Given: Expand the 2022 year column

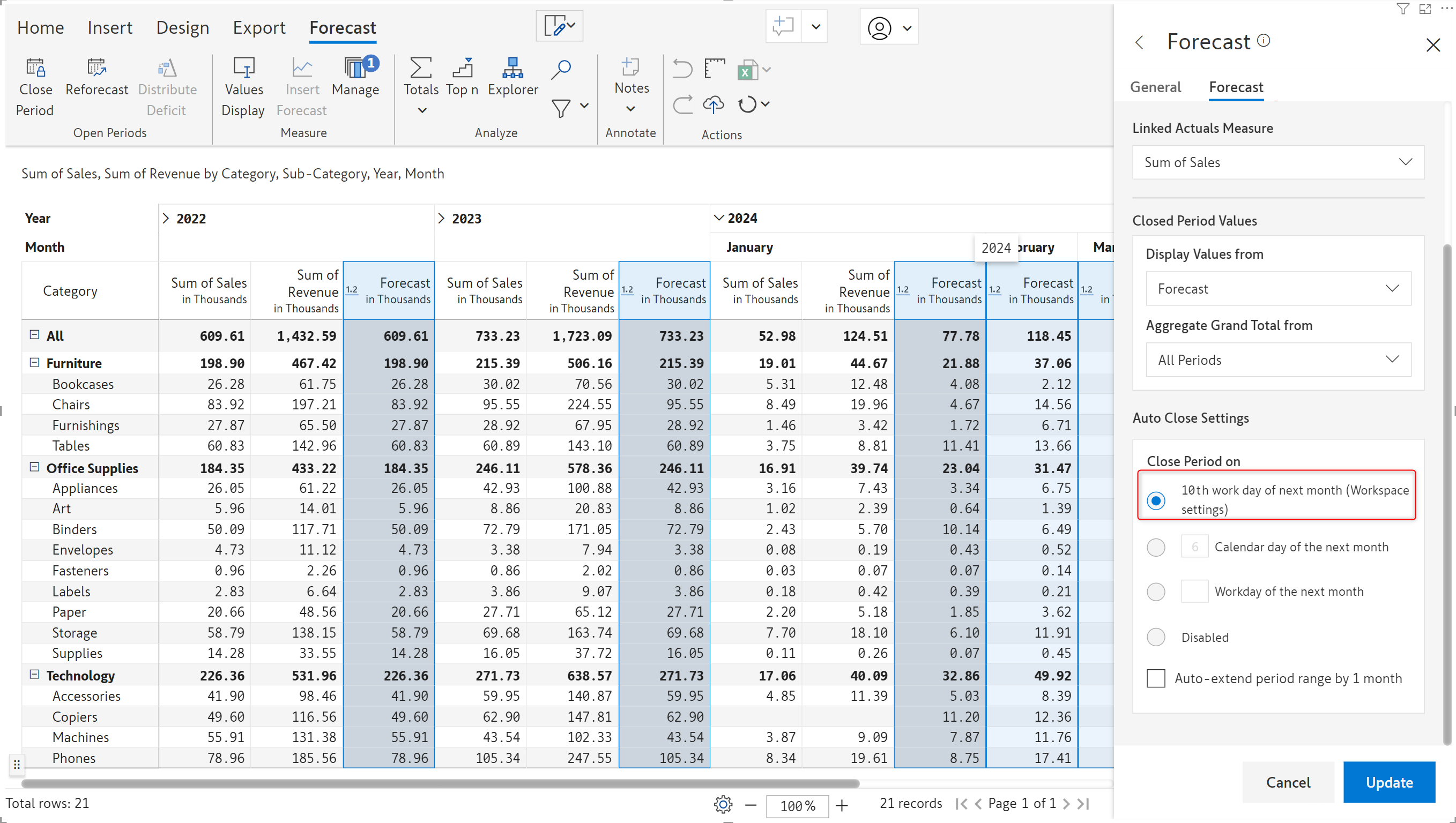Looking at the screenshot, I should (166, 219).
